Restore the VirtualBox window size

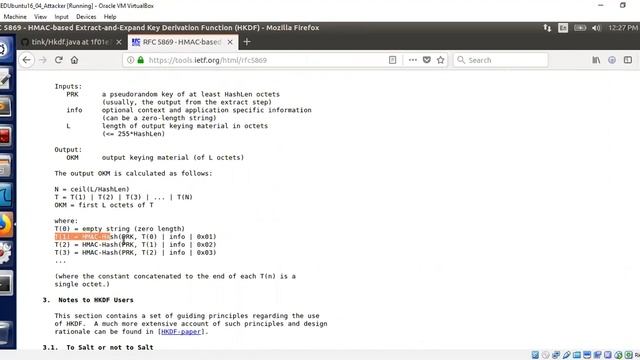point(622,5)
